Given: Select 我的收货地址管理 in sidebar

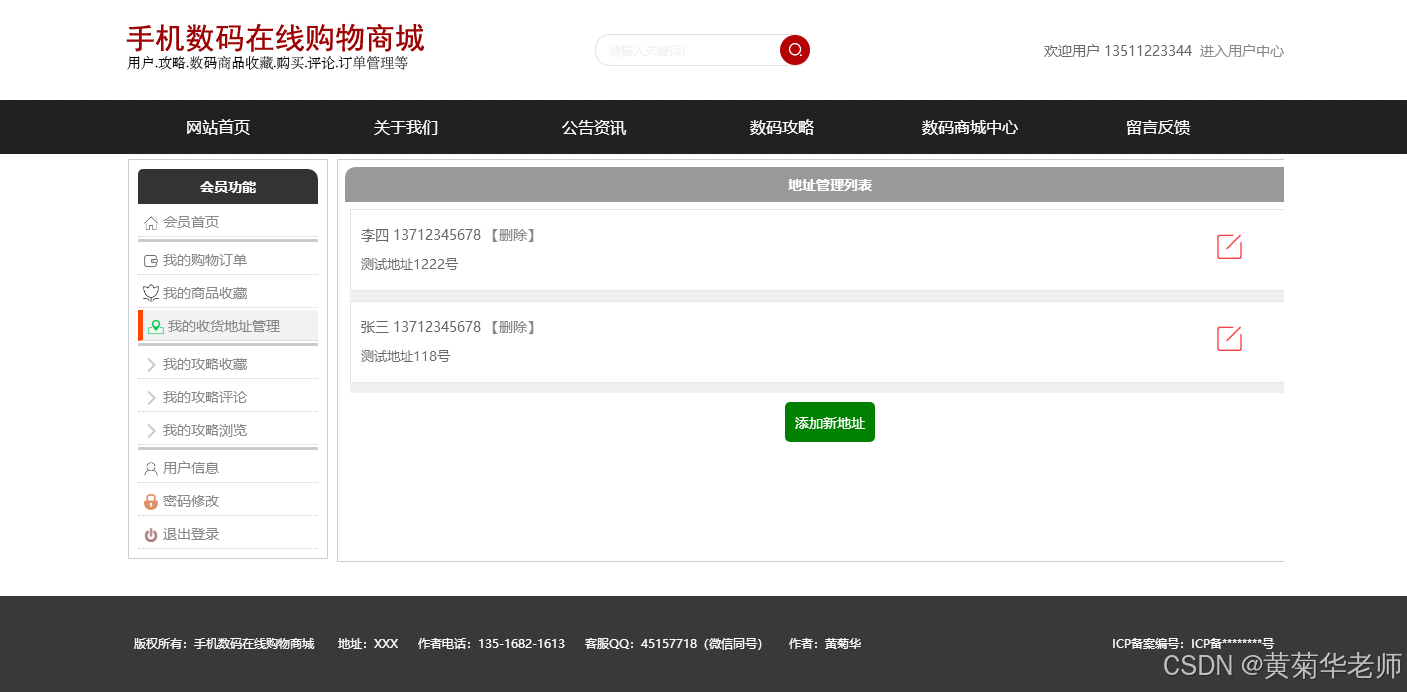Looking at the screenshot, I should pyautogui.click(x=224, y=326).
